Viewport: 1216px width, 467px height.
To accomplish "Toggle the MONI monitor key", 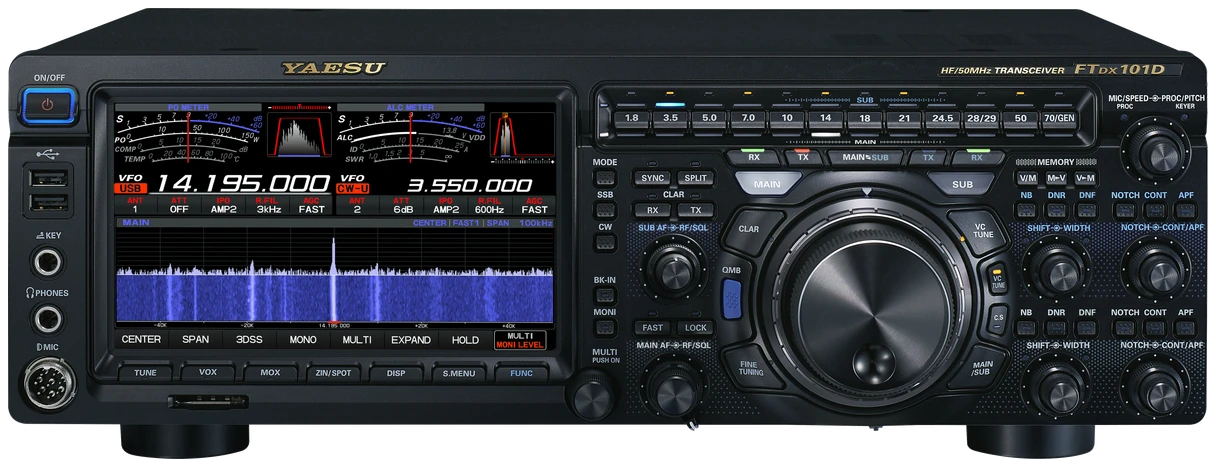I will pos(604,328).
